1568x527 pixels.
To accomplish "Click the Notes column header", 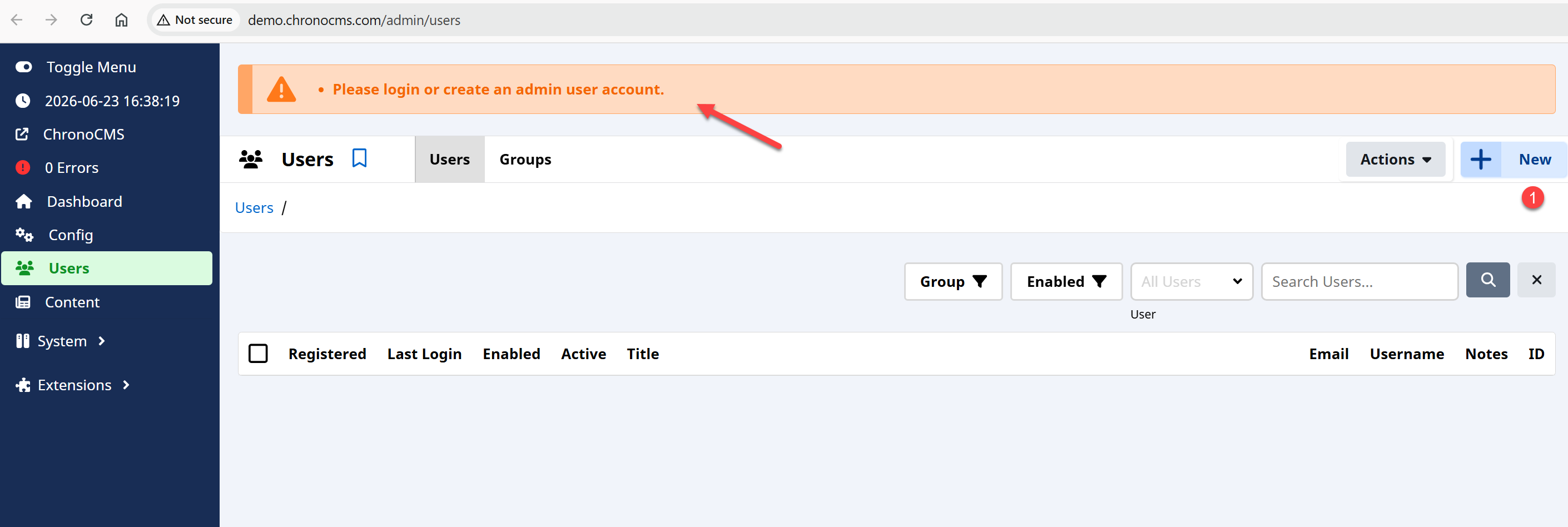I will tap(1486, 354).
